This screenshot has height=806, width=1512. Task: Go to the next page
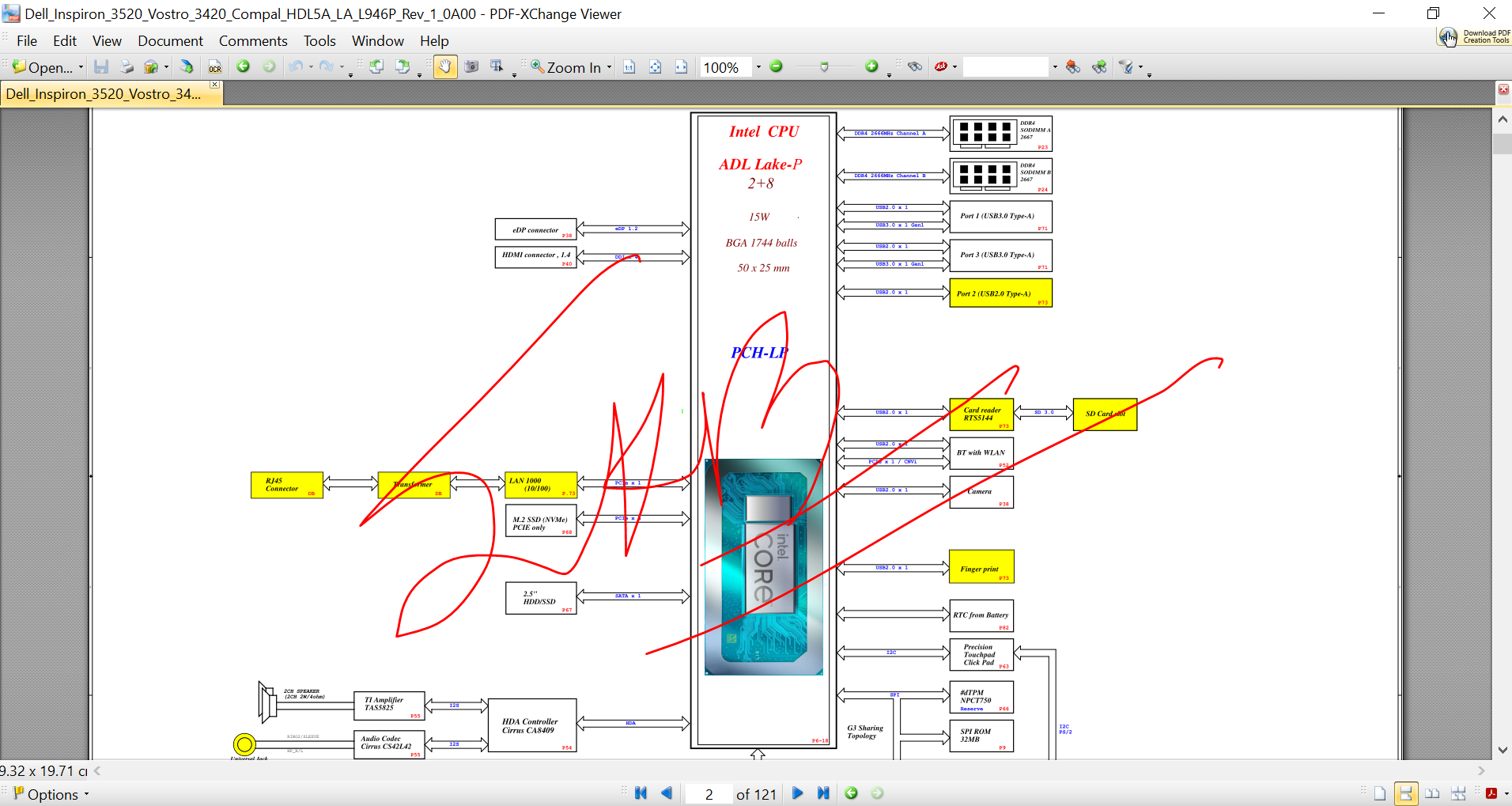point(797,793)
